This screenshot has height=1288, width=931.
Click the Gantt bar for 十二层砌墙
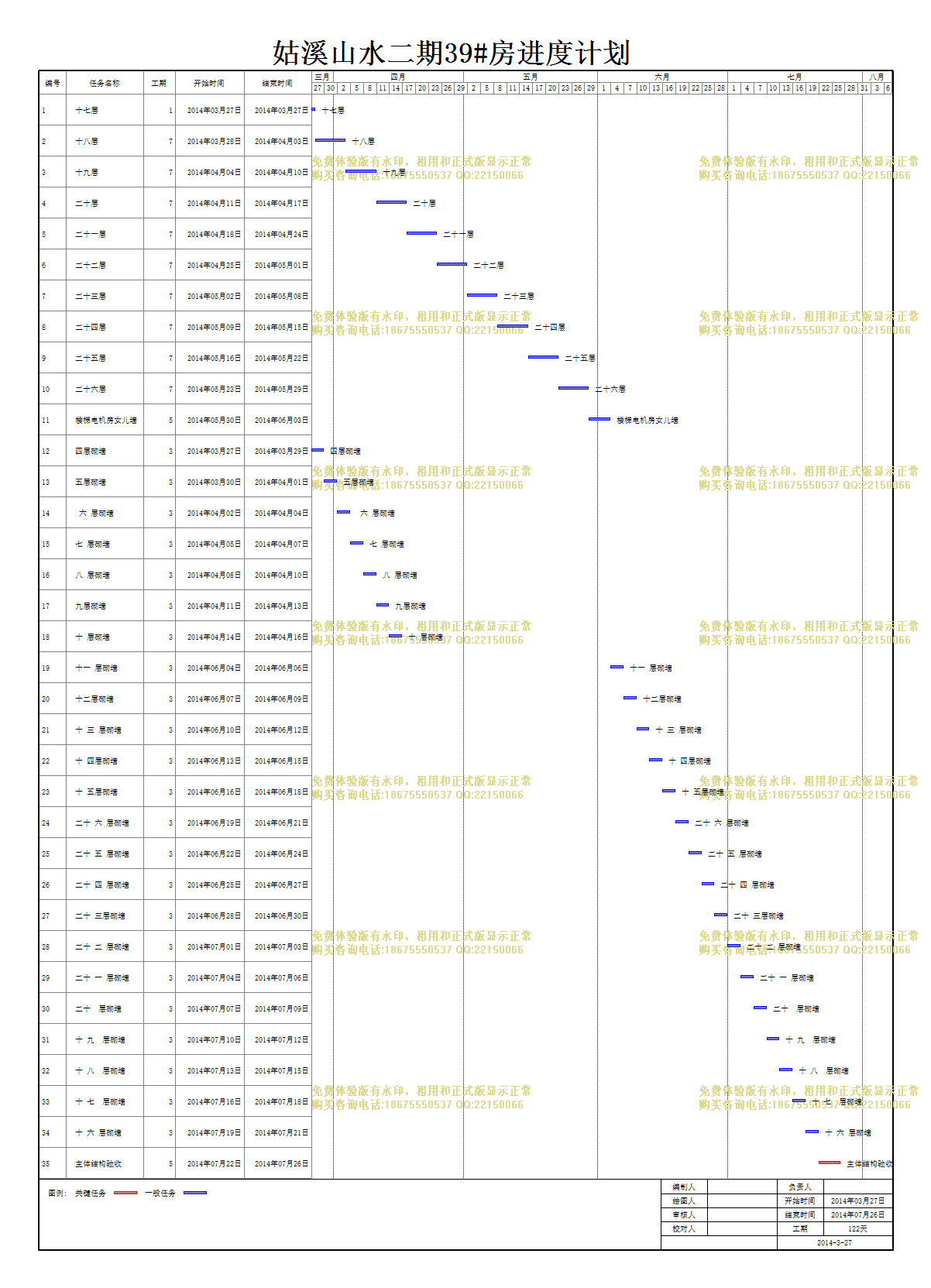630,698
